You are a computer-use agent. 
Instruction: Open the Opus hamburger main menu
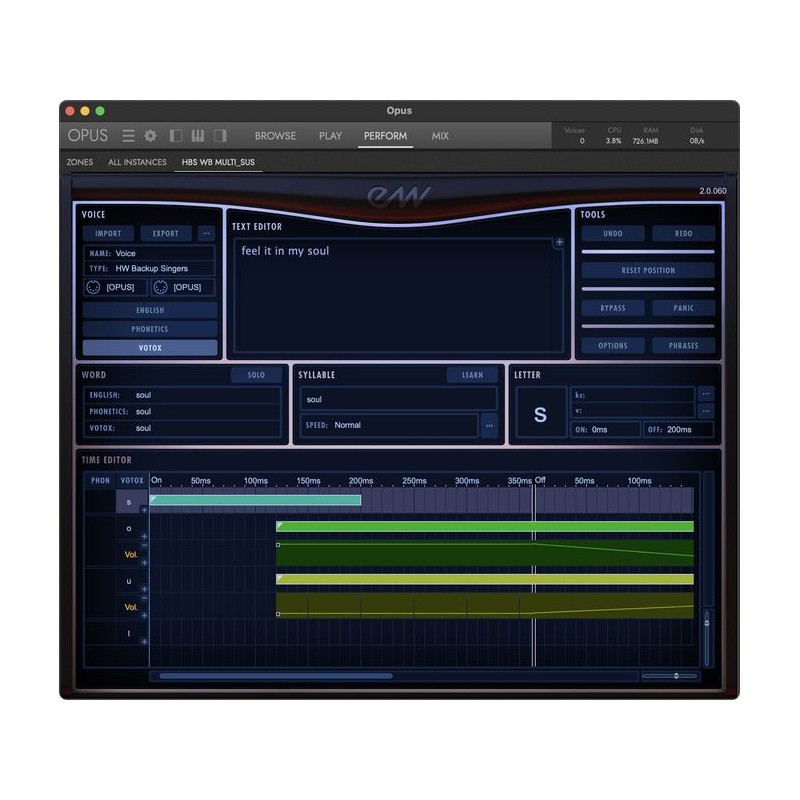coord(129,136)
